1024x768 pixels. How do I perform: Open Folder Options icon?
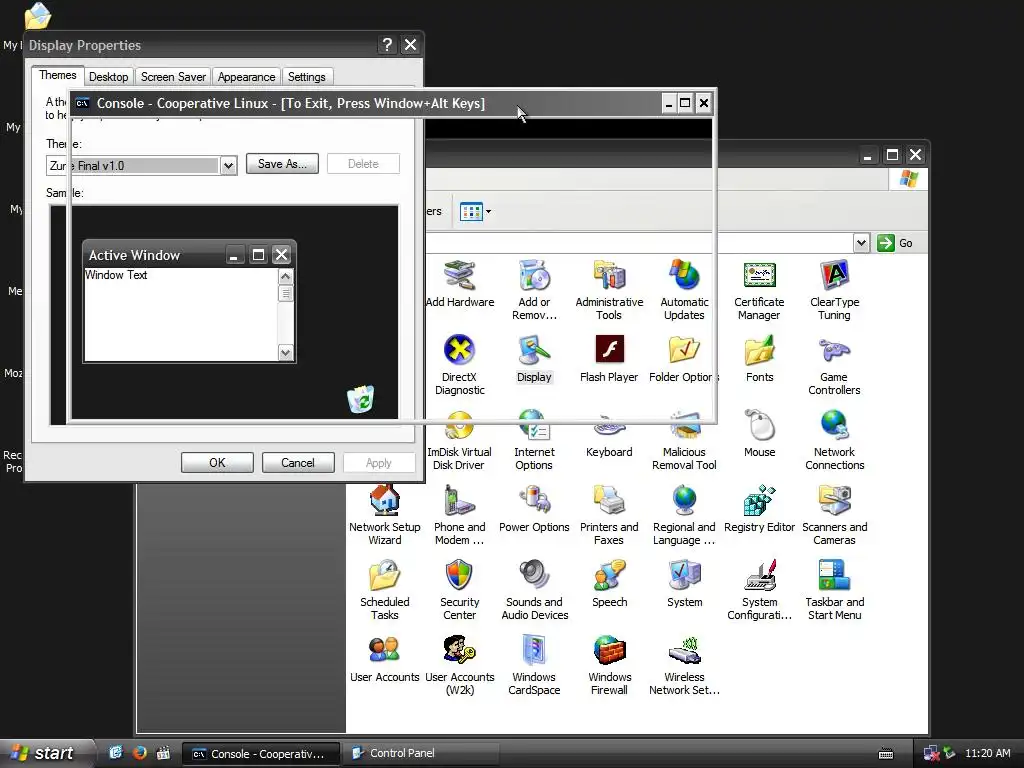tap(684, 350)
